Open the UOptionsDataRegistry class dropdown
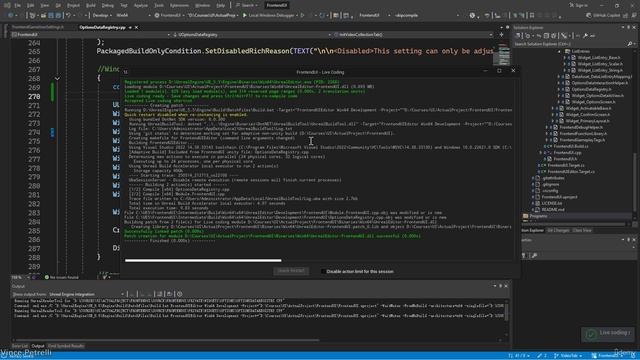The height and width of the screenshot is (360, 640). [x=251, y=35]
